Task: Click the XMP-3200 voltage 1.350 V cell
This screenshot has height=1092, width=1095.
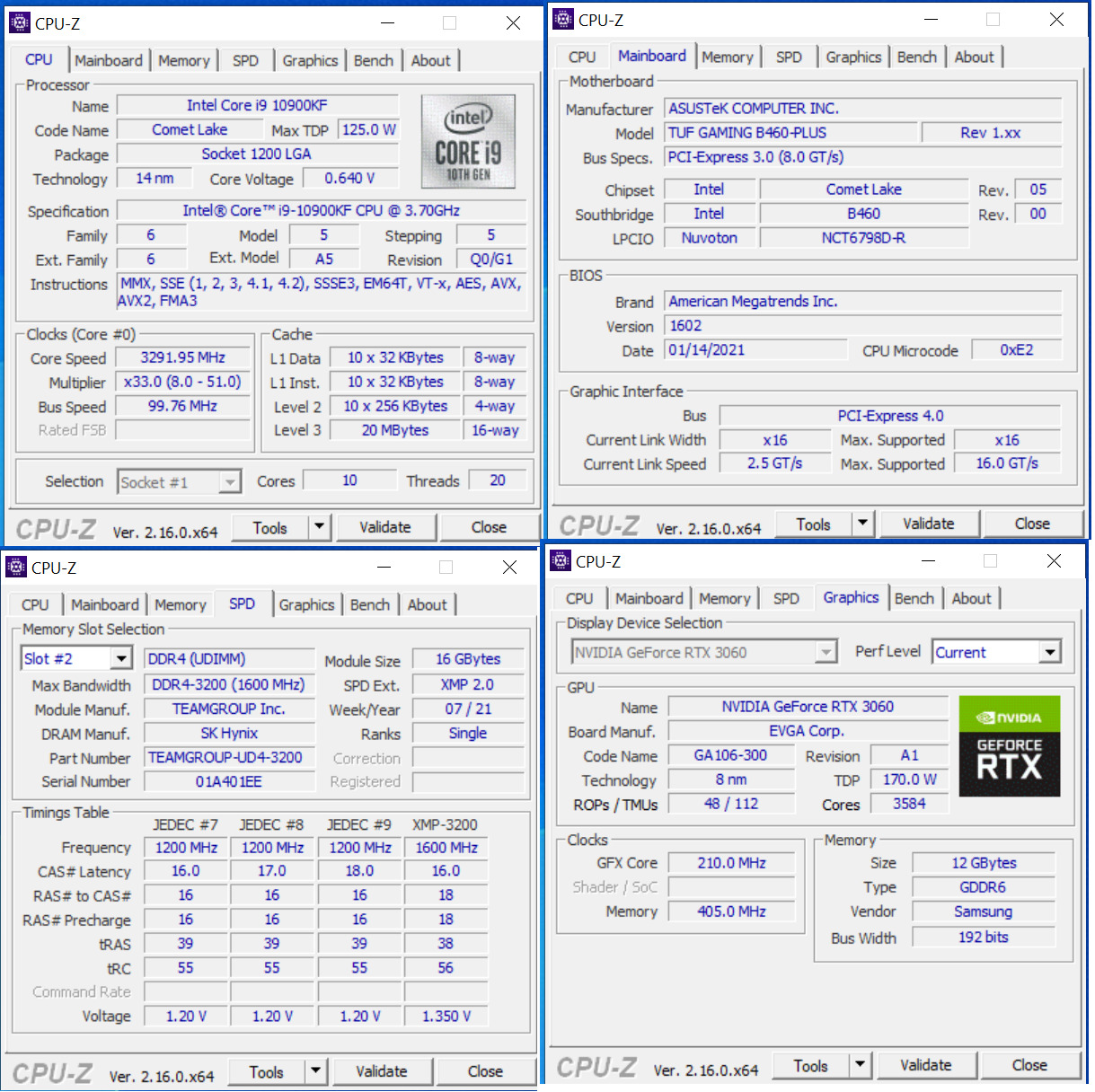Action: coord(446,1016)
